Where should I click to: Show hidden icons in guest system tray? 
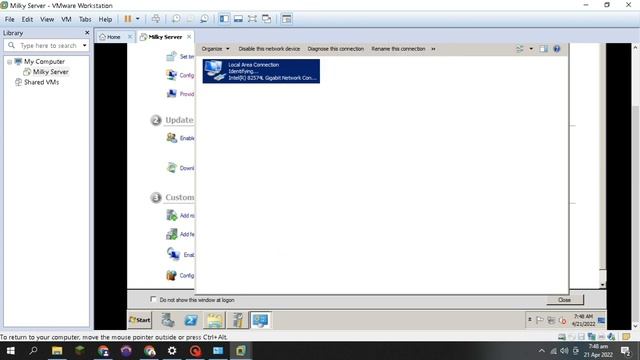(x=530, y=320)
